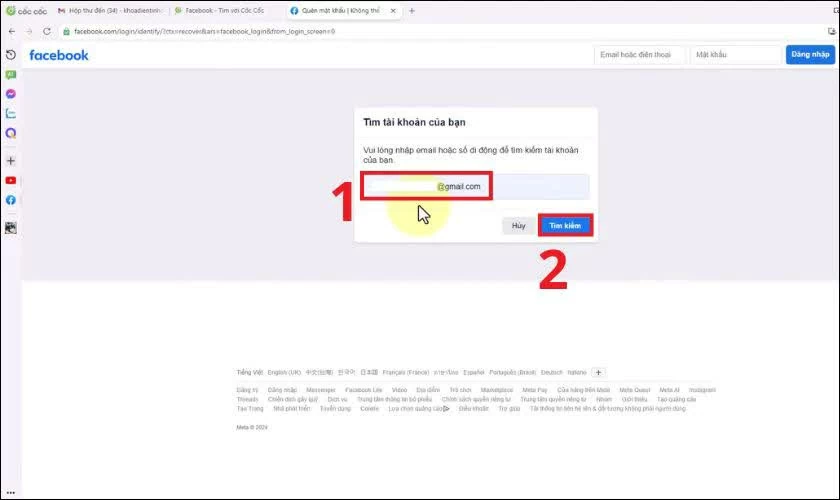Viewport: 840px width, 500px height.
Task: Click the browser back arrow
Action: tap(11, 31)
